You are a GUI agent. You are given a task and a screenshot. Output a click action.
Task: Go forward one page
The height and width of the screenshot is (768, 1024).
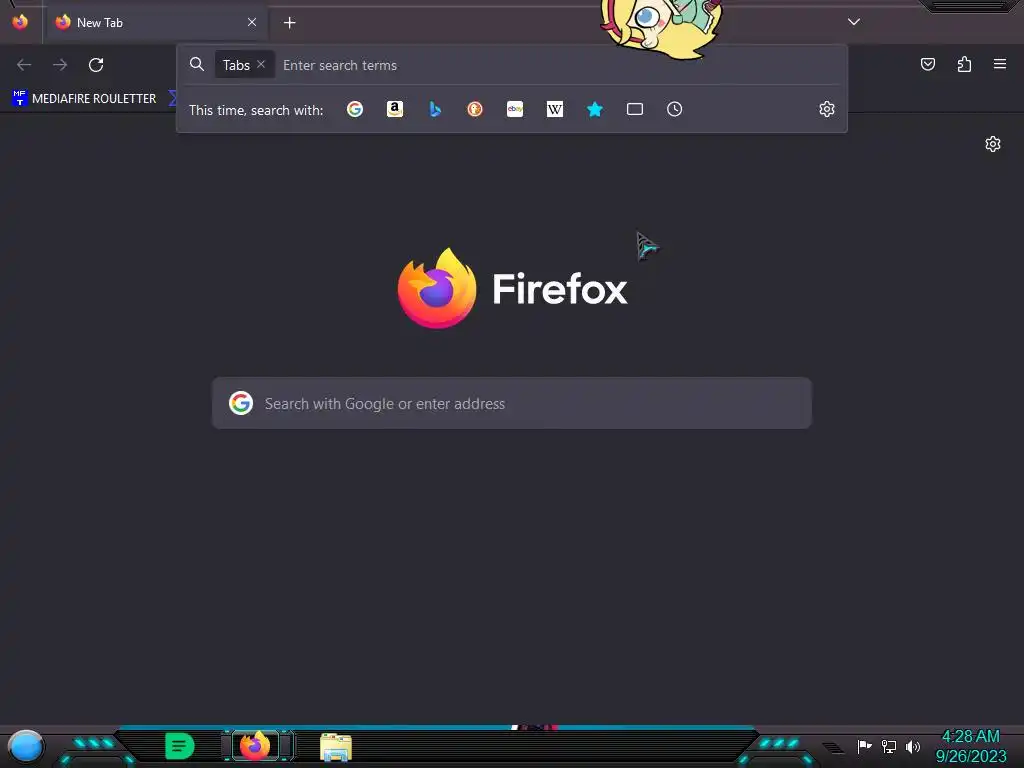[60, 65]
